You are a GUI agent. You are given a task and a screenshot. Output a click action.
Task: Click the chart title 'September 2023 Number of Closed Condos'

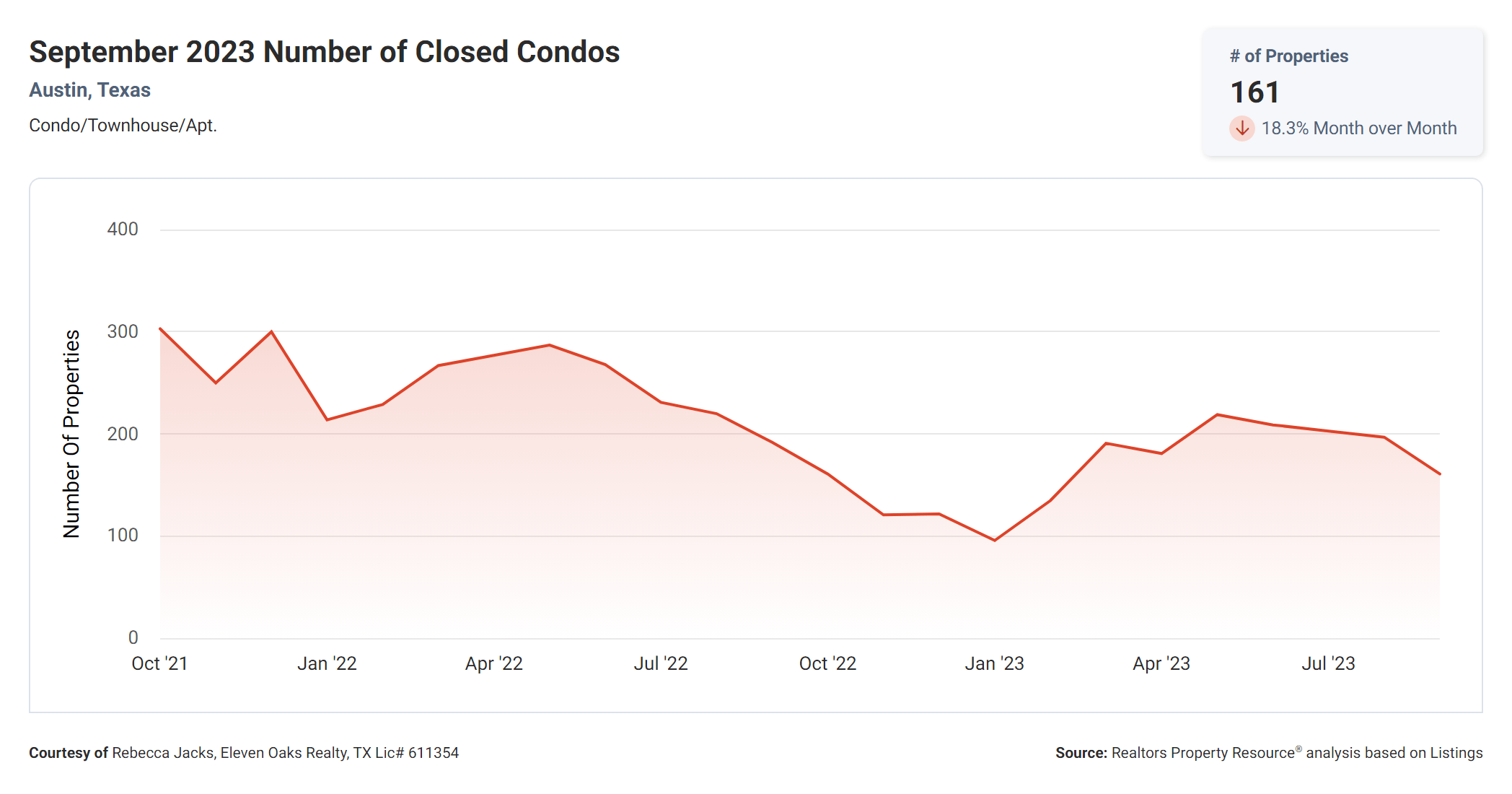(324, 52)
